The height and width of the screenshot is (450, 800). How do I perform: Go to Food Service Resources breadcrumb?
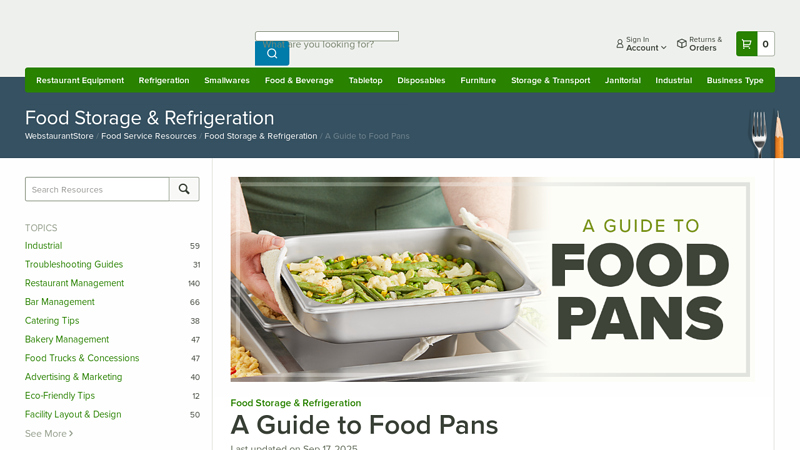click(x=148, y=136)
